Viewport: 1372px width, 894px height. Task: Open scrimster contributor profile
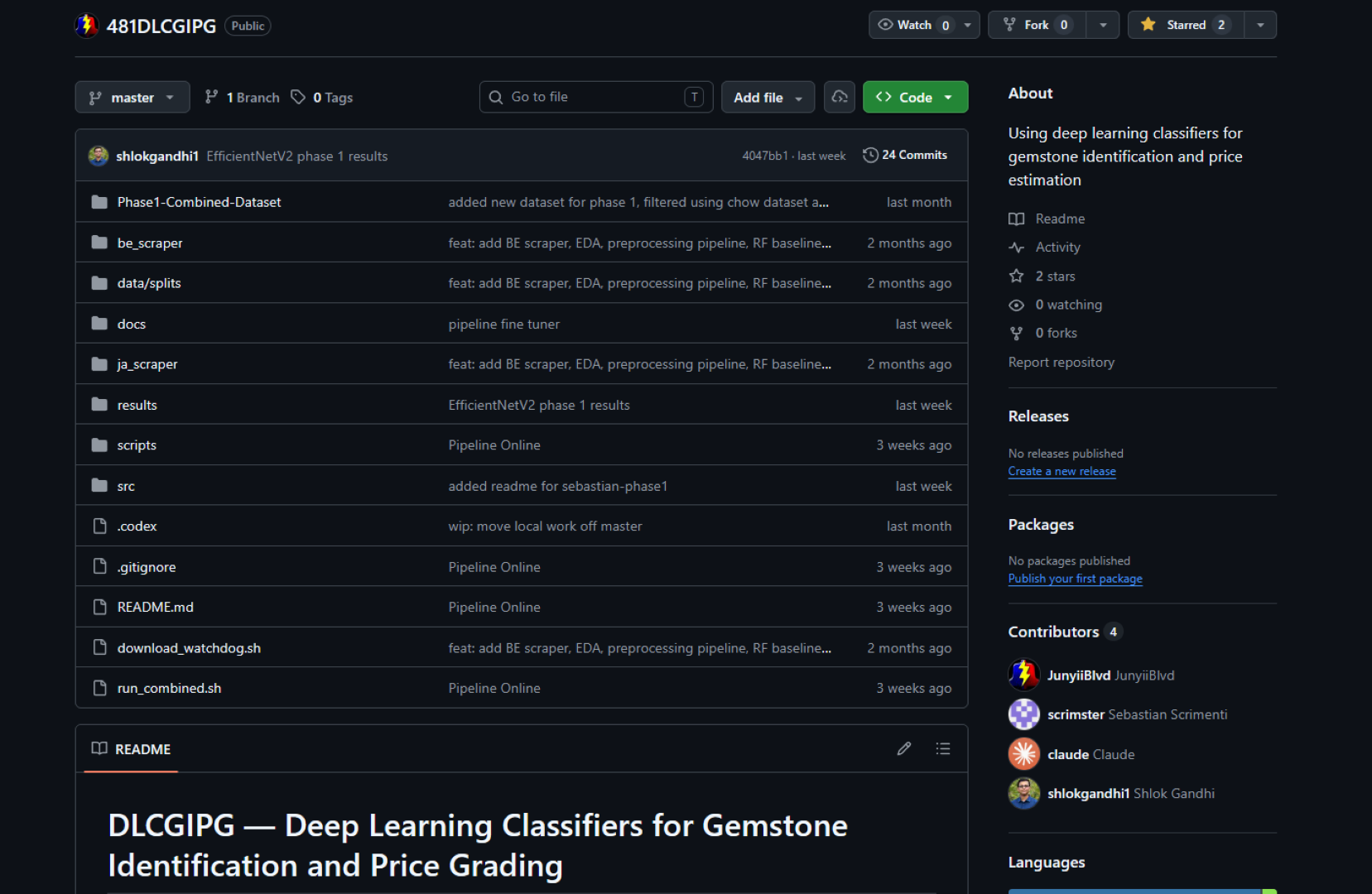click(x=1076, y=714)
